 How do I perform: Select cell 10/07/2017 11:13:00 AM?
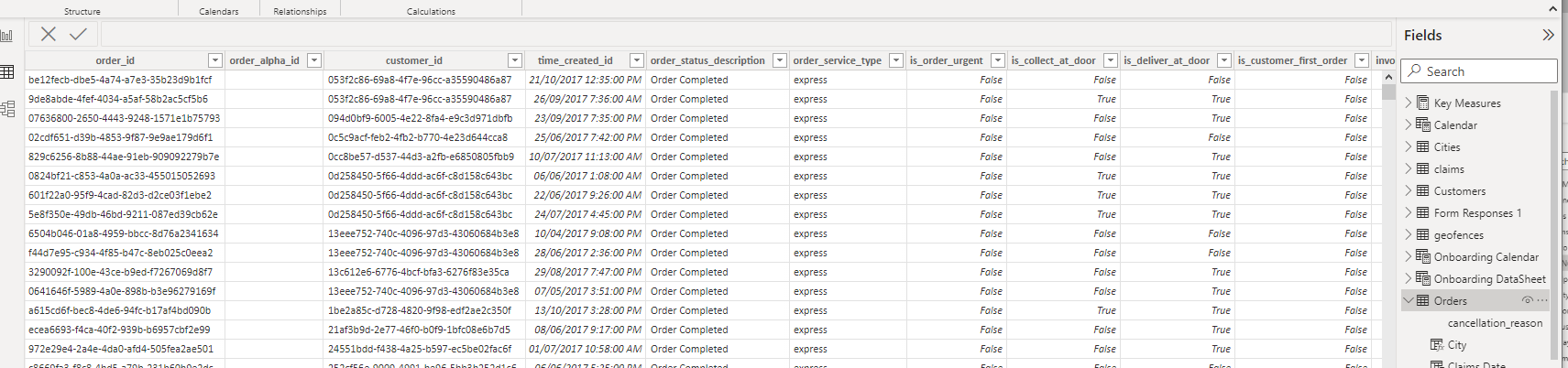coord(585,157)
